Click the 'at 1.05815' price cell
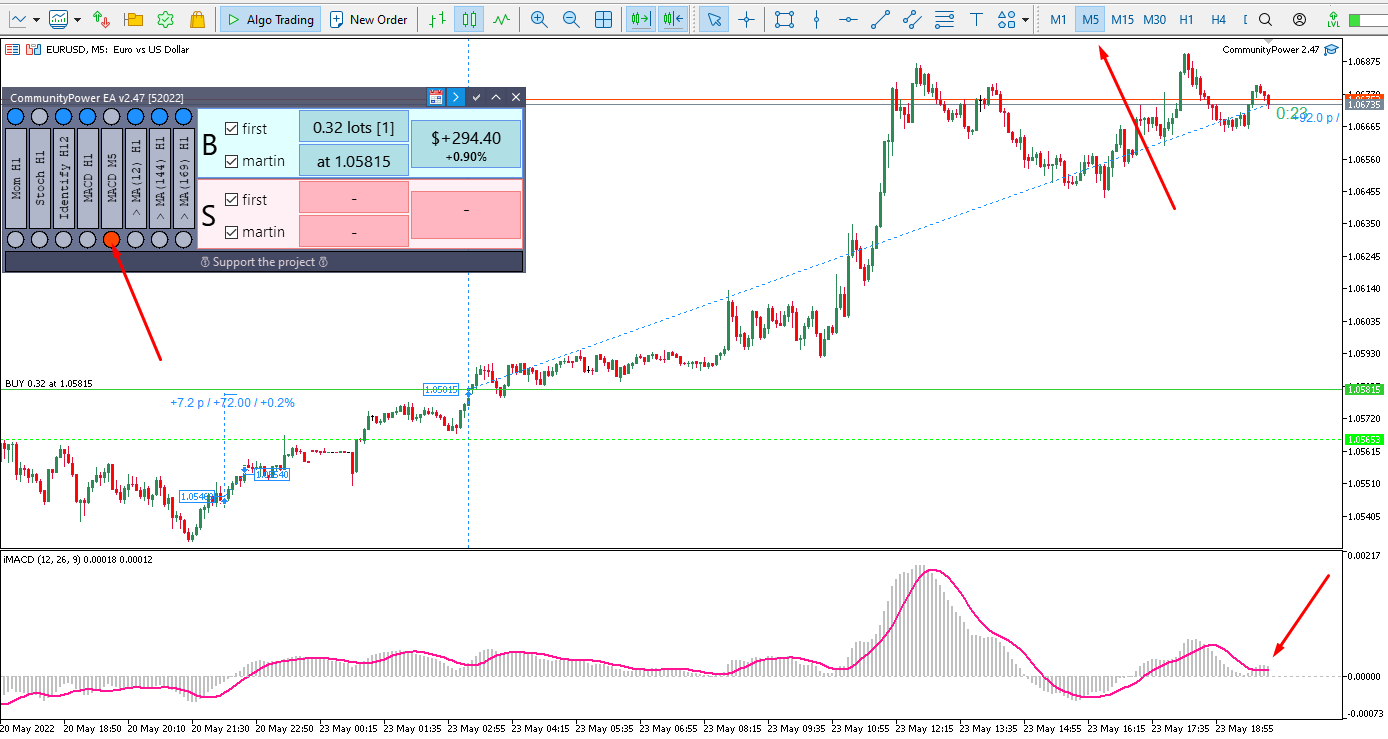The height and width of the screenshot is (739, 1388). (x=354, y=160)
